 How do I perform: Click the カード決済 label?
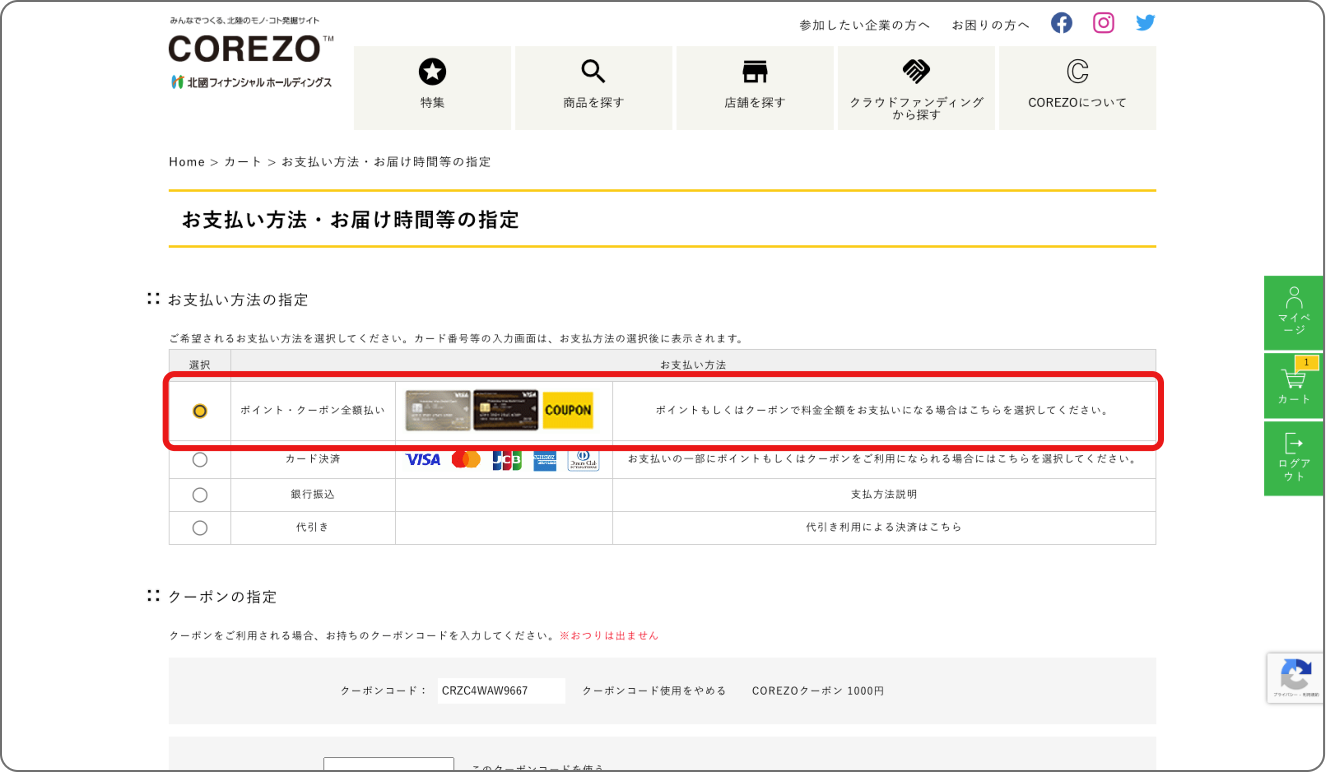point(312,459)
